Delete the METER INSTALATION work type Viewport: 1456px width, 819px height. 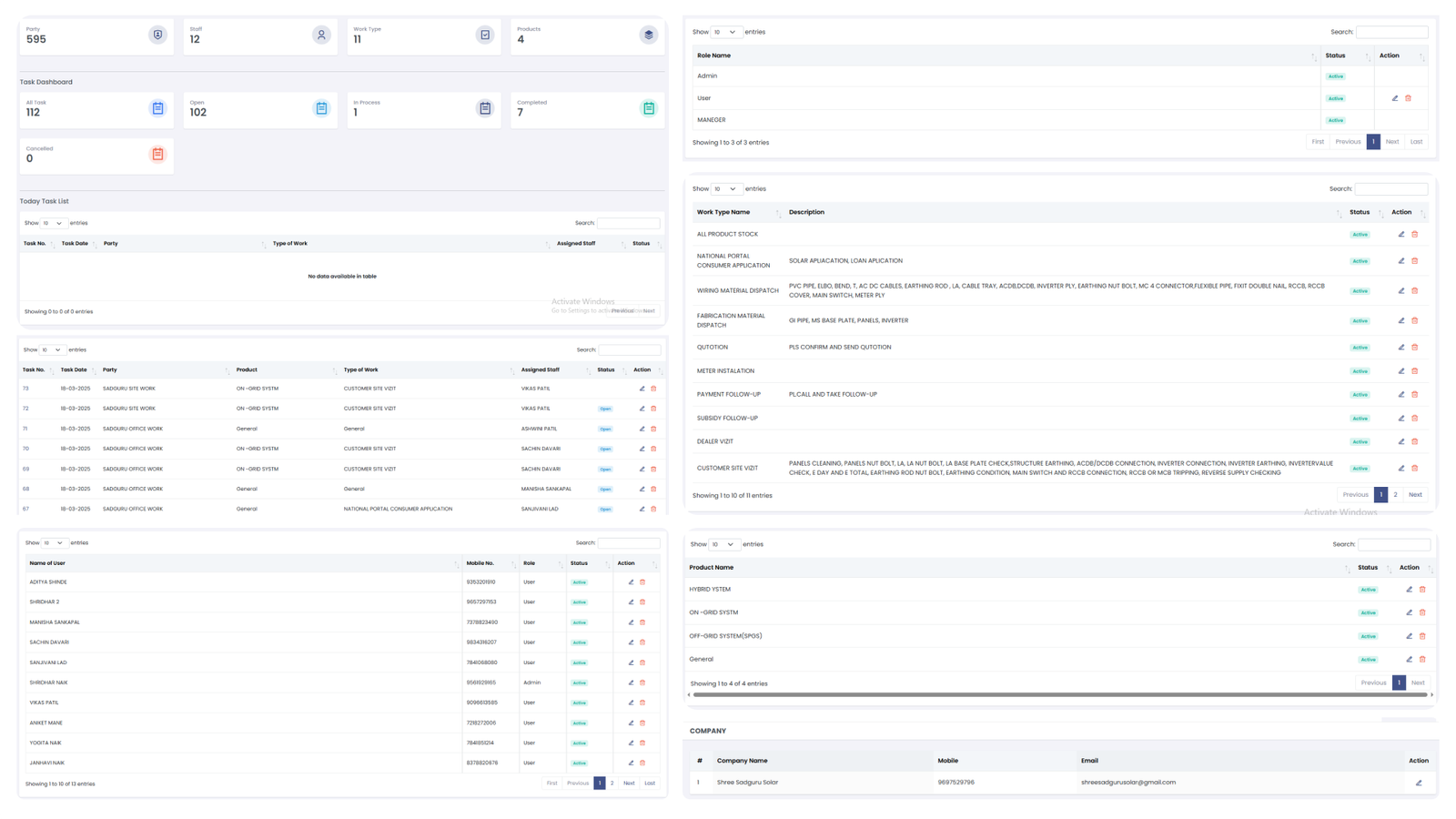pos(1415,371)
